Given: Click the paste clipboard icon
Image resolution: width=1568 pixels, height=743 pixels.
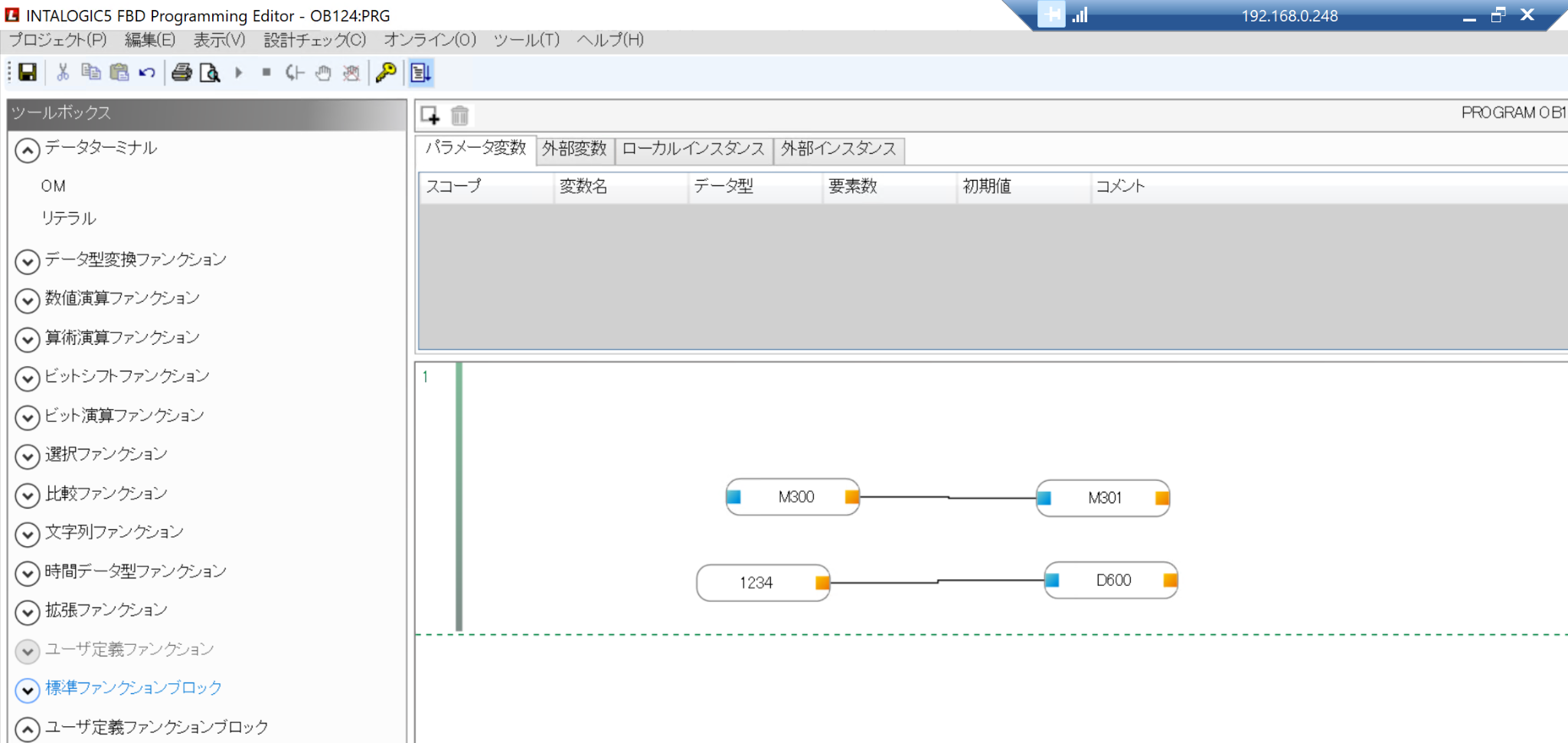Looking at the screenshot, I should (x=119, y=73).
